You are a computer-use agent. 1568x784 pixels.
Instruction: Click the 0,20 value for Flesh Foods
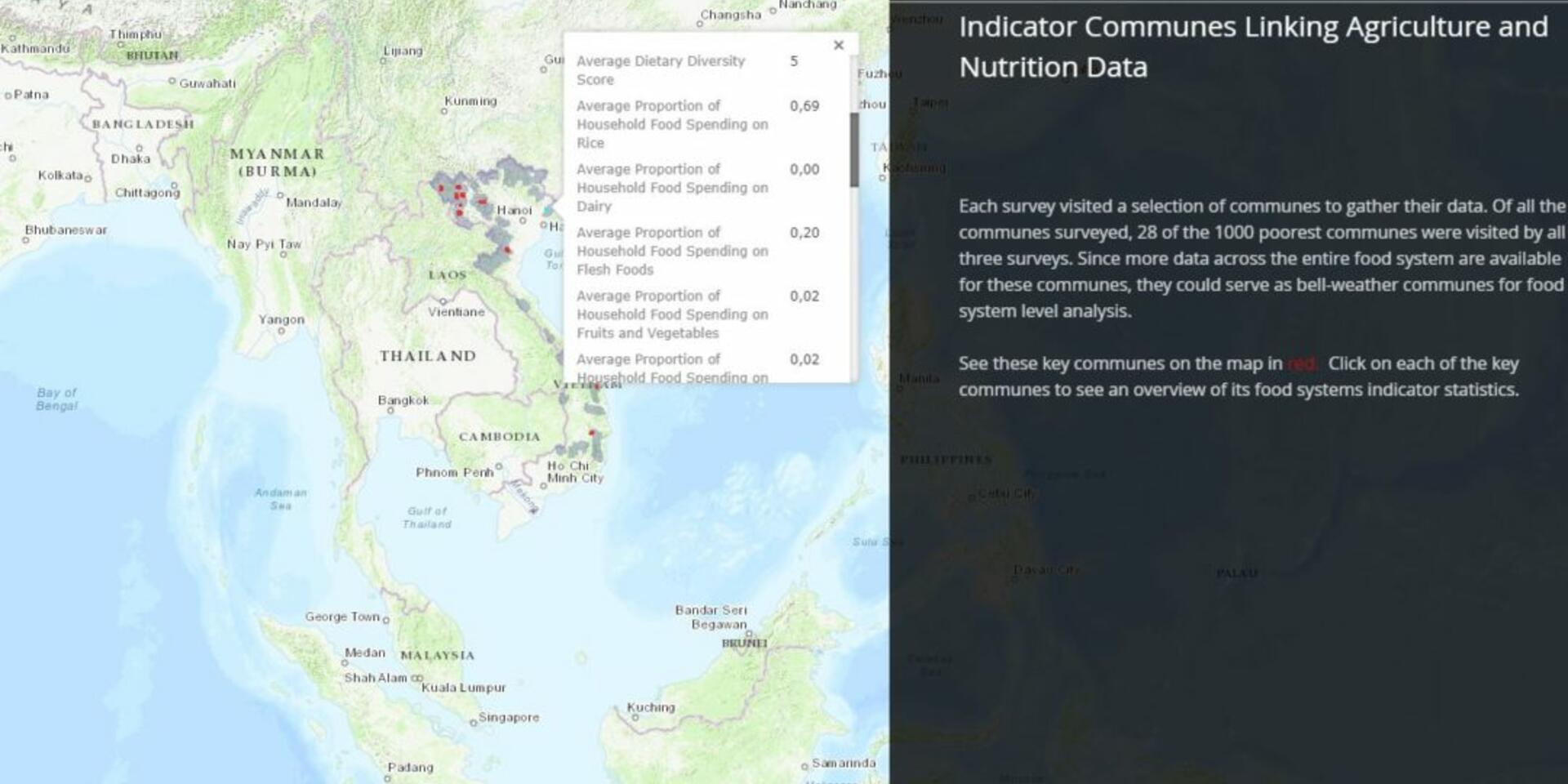804,233
